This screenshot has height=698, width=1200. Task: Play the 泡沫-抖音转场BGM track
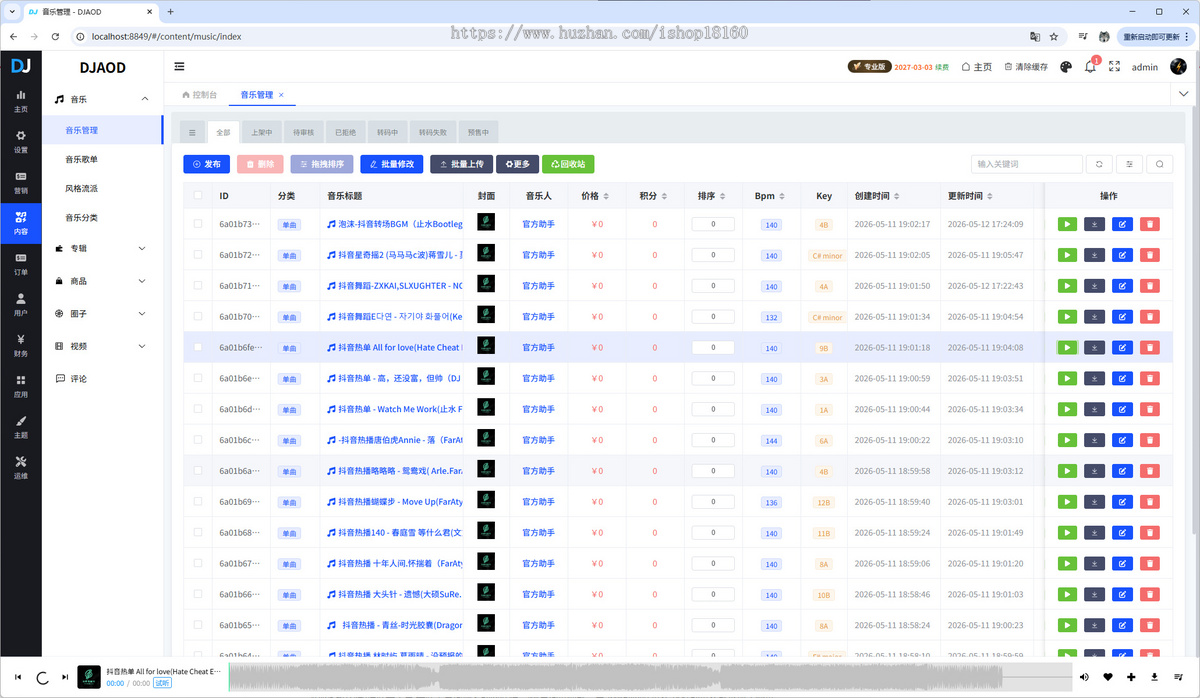(1068, 224)
